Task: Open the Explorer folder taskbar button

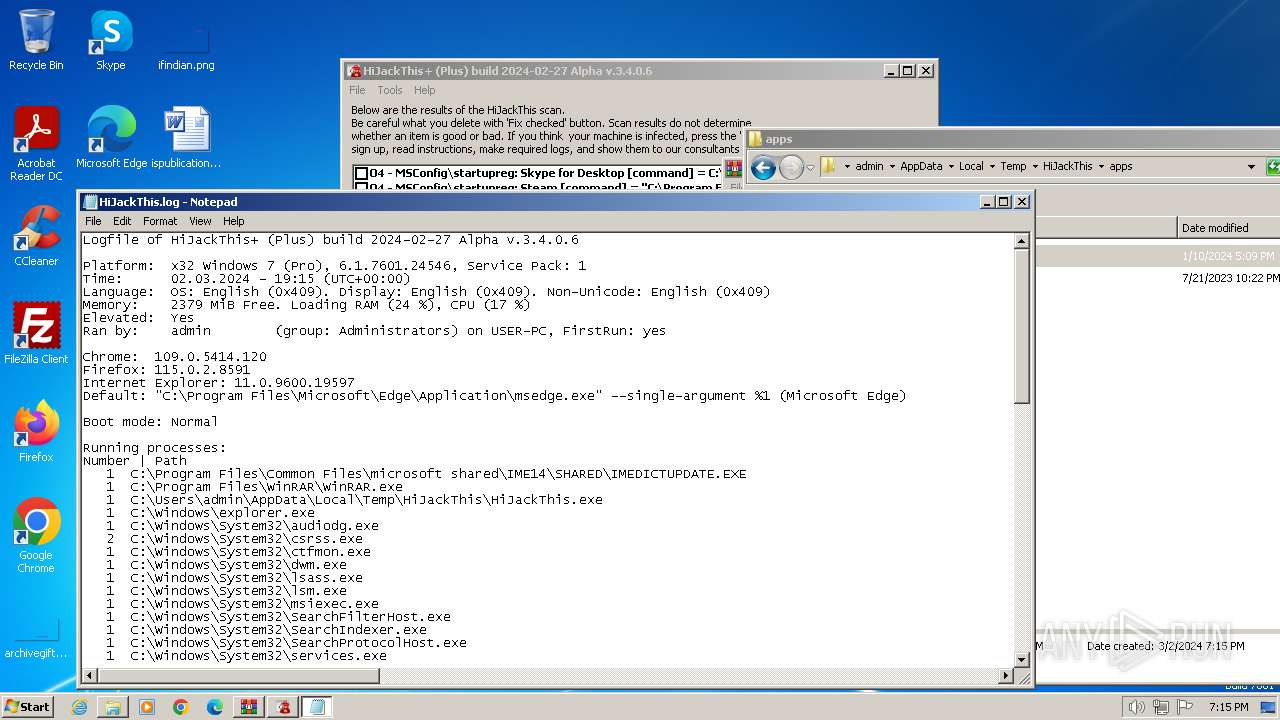Action: 113,707
